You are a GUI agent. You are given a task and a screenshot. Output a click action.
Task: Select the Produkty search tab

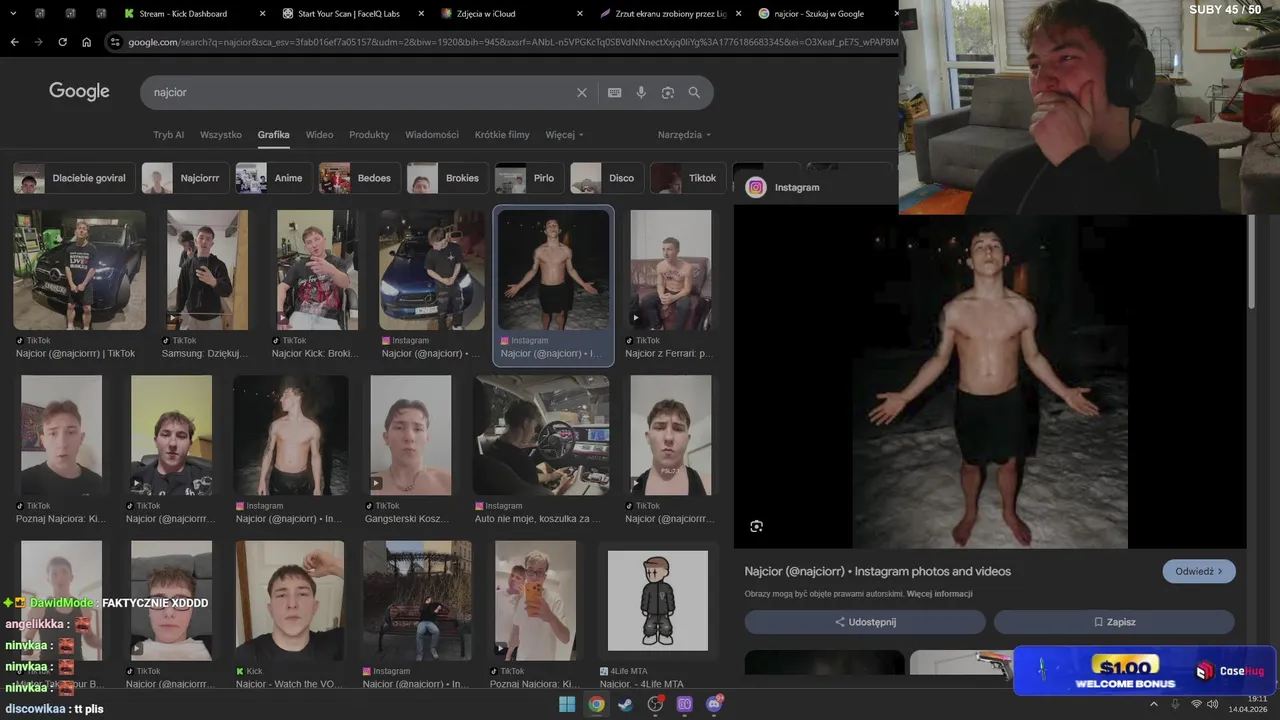[369, 135]
